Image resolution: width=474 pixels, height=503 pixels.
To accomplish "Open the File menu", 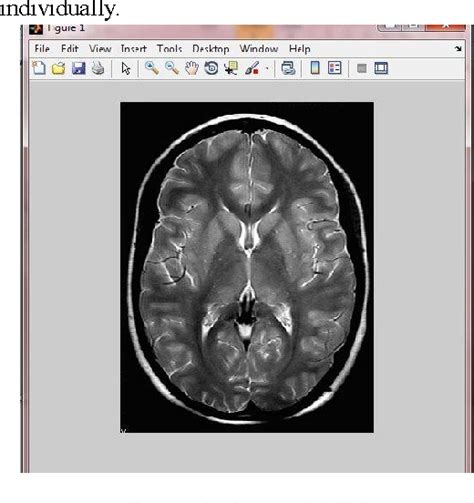I will tap(42, 49).
